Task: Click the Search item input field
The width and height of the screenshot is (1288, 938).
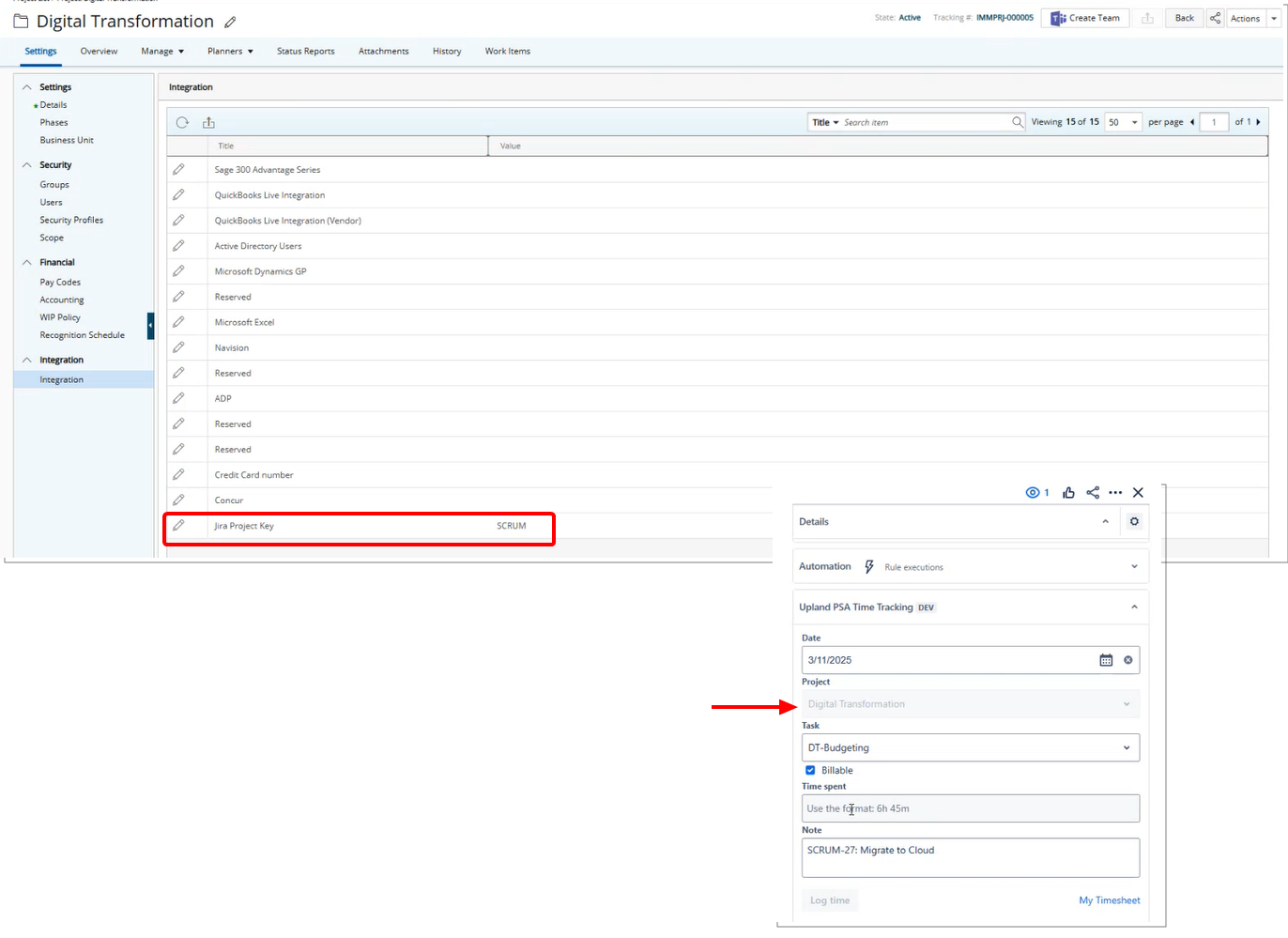Action: point(926,122)
